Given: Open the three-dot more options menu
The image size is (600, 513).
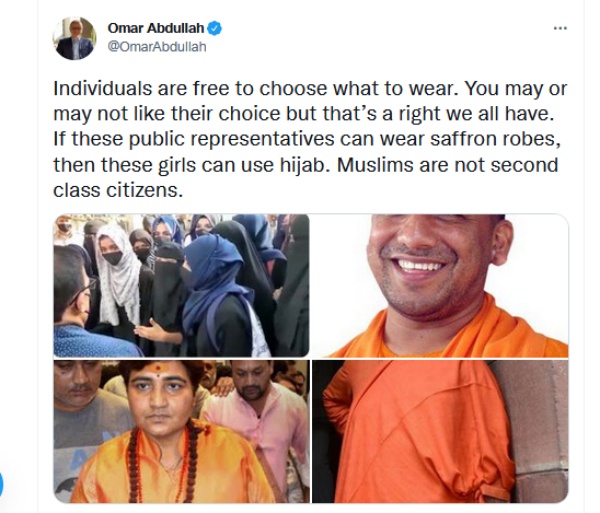Looking at the screenshot, I should point(560,28).
